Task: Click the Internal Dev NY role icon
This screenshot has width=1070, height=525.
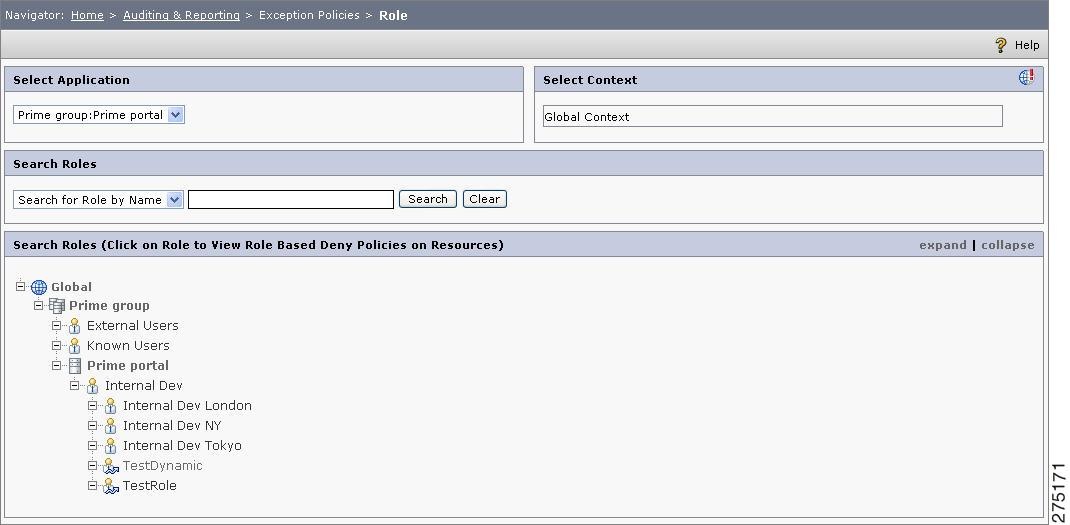Action: pyautogui.click(x=111, y=426)
